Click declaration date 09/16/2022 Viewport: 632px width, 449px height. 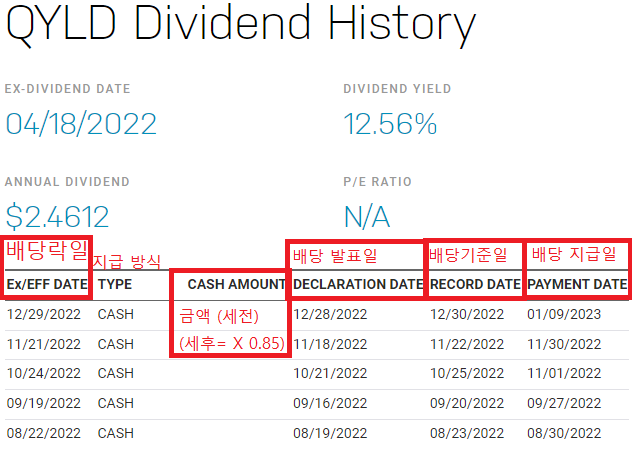[330, 403]
